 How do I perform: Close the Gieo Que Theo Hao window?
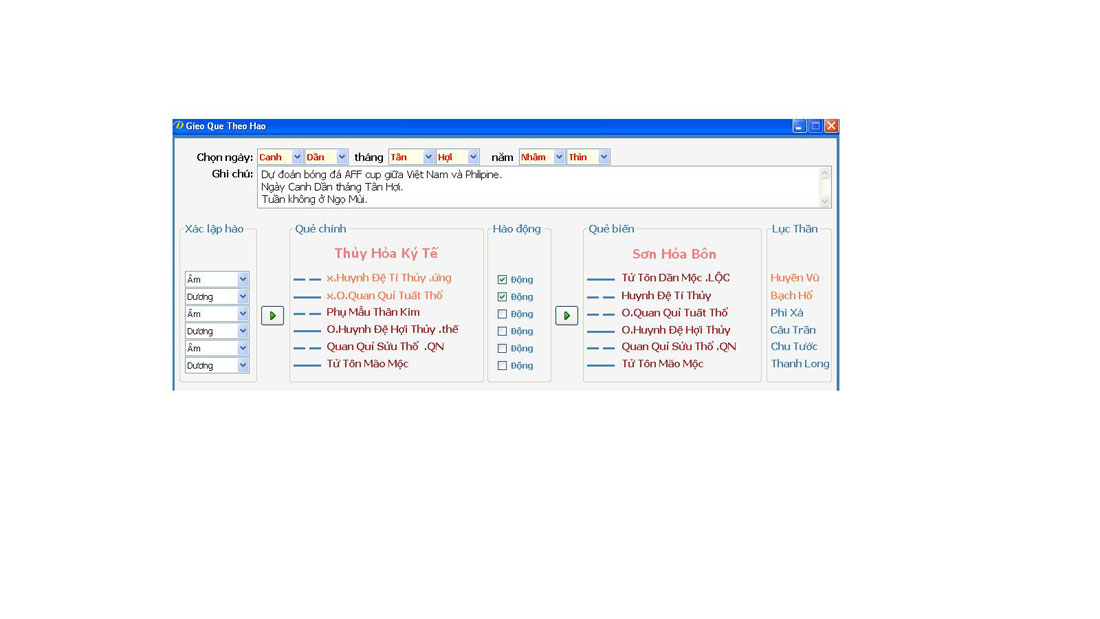click(831, 126)
